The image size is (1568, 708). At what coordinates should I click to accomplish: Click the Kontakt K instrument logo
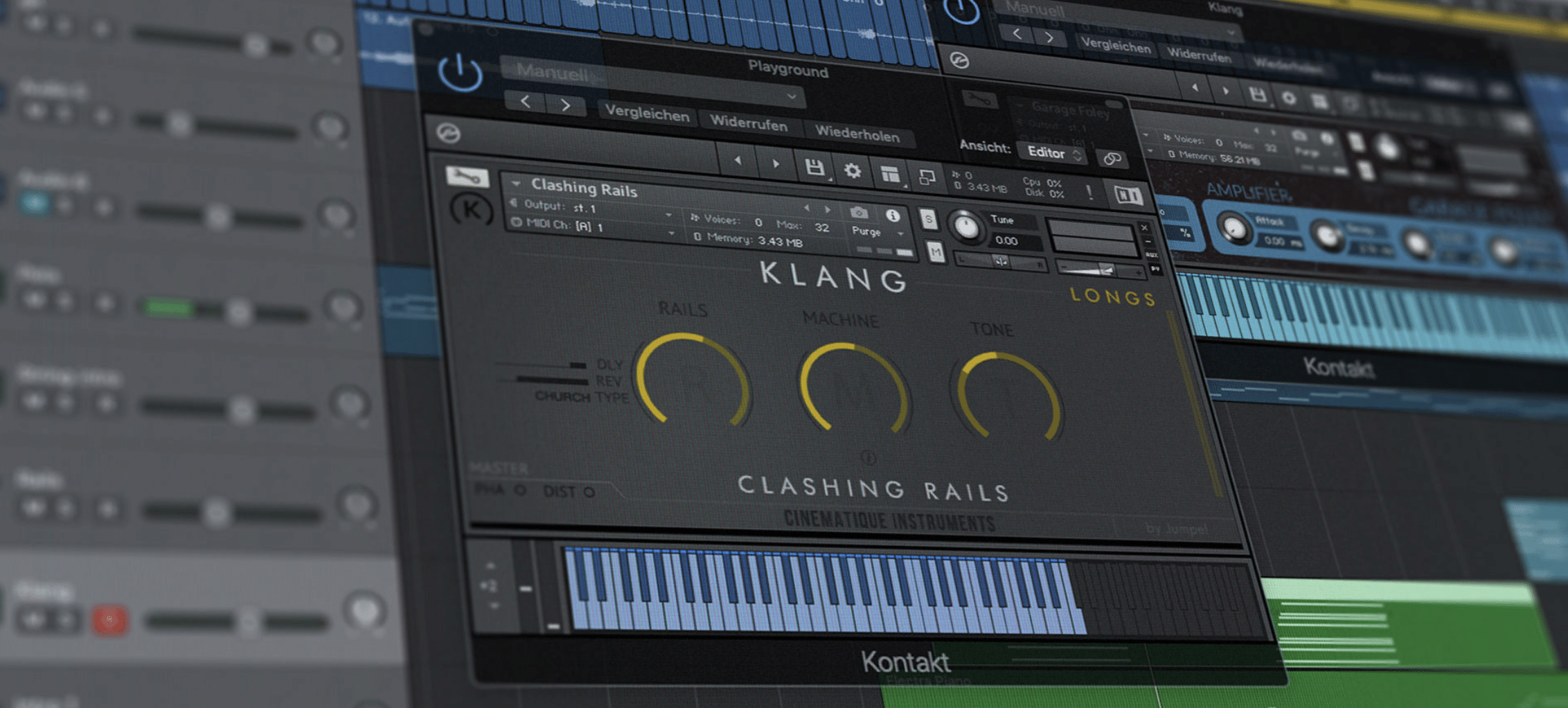pos(471,209)
